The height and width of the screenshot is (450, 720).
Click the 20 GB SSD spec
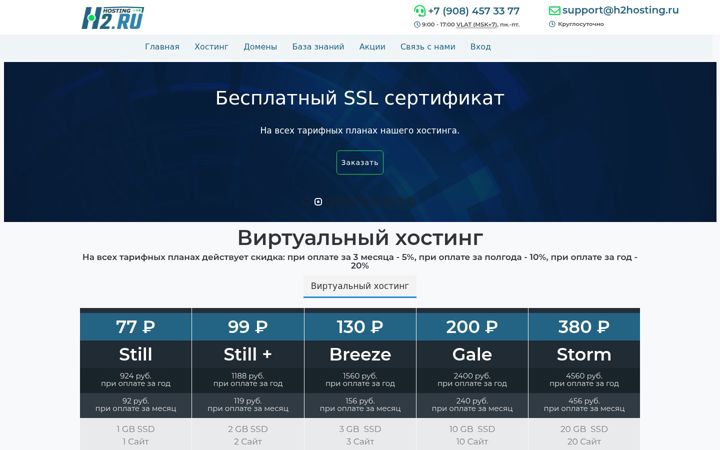(x=584, y=429)
